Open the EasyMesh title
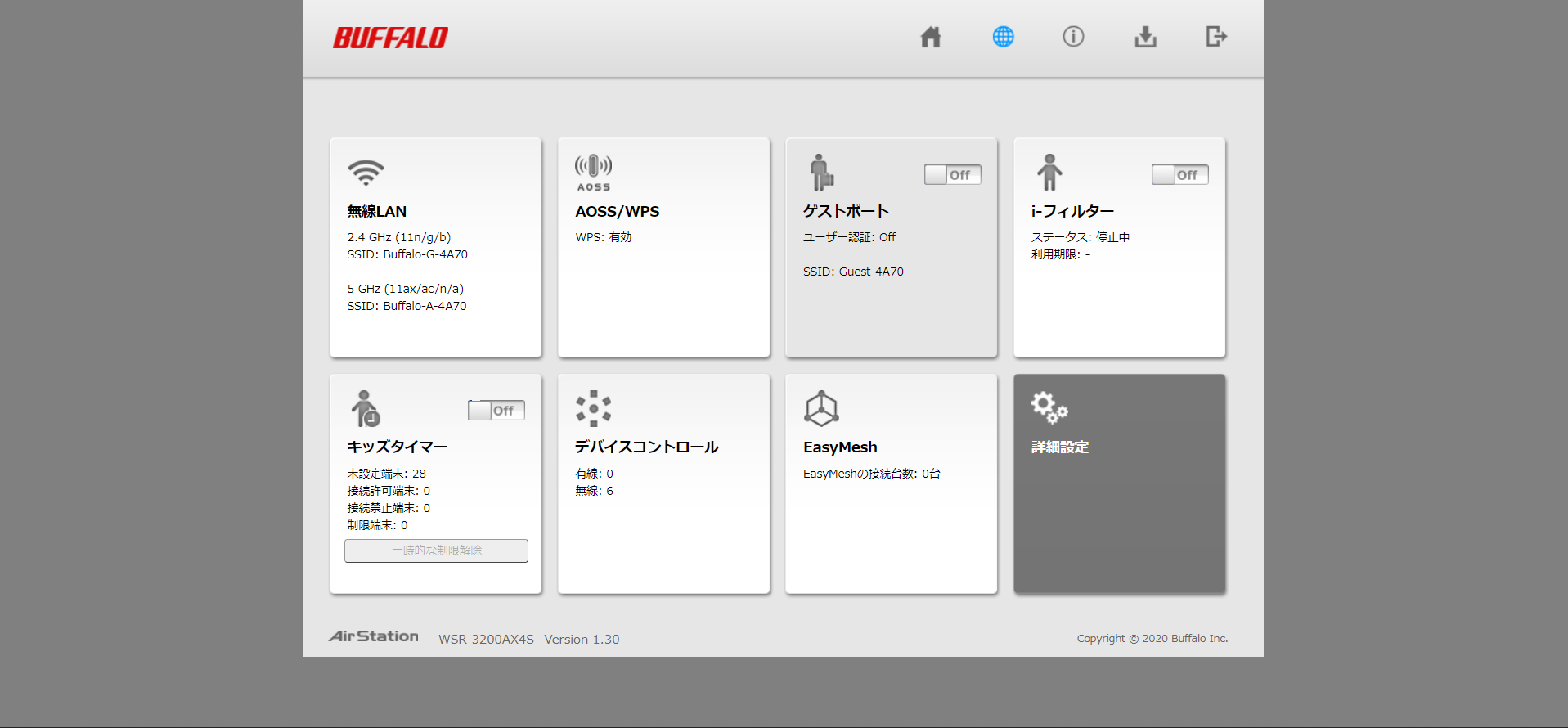Image resolution: width=1568 pixels, height=728 pixels. click(840, 447)
